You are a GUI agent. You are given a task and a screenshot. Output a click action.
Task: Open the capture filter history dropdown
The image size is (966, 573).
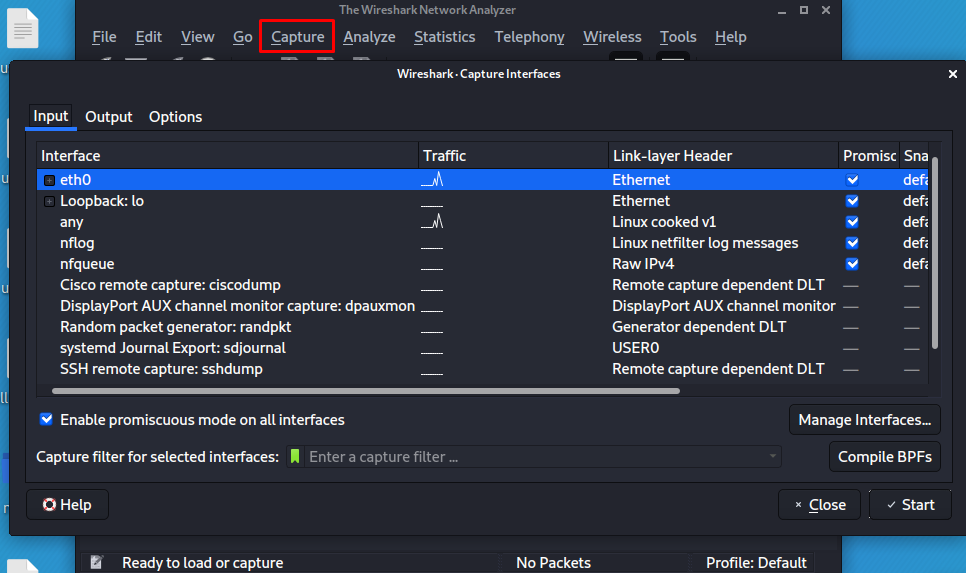click(x=773, y=457)
